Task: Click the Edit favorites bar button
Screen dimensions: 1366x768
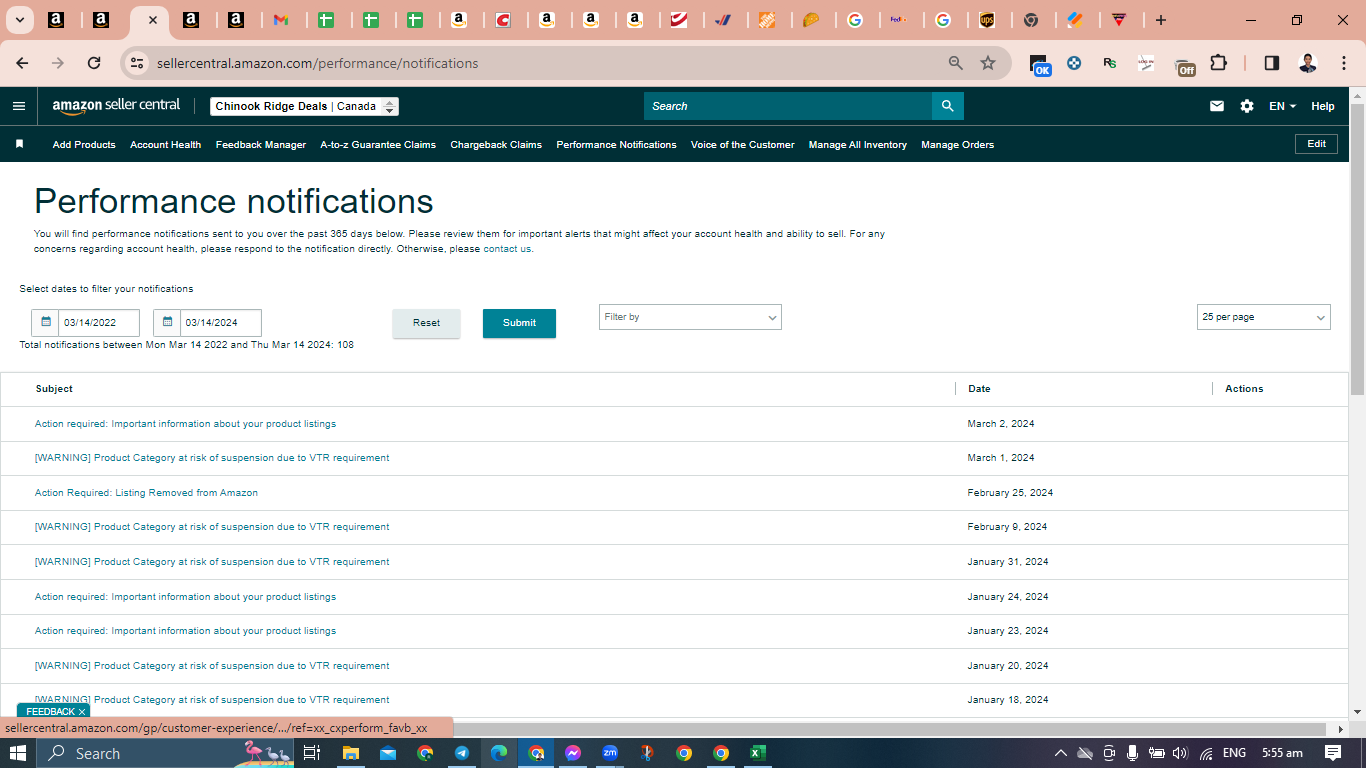Action: [1316, 144]
